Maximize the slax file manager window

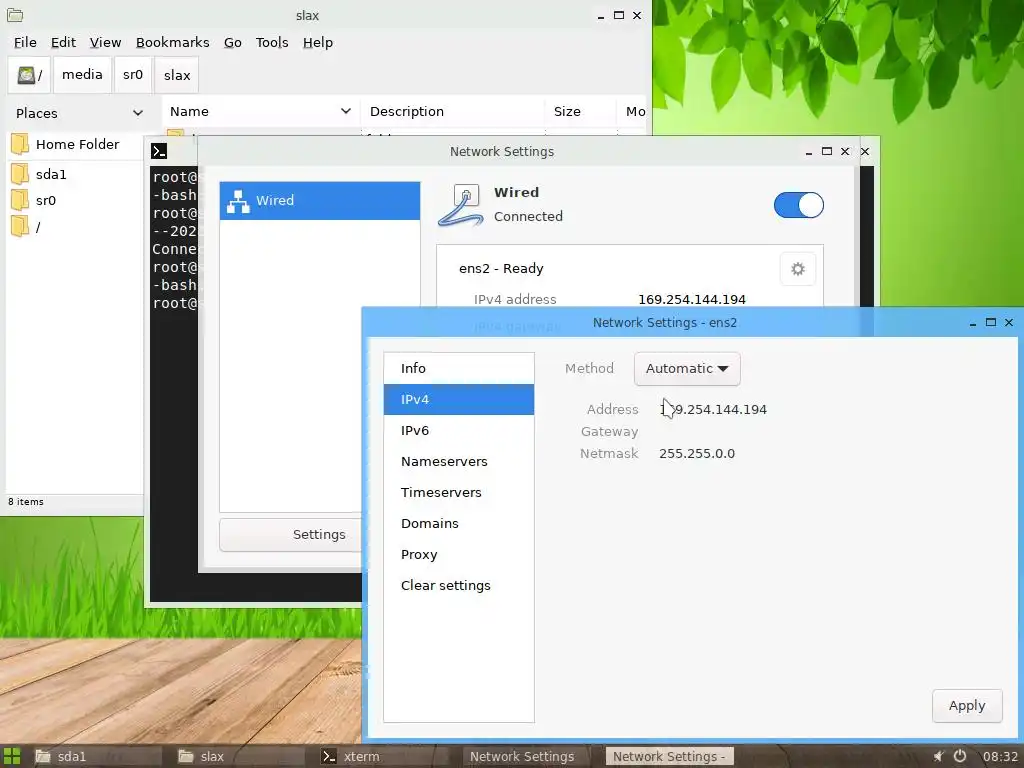click(x=618, y=15)
